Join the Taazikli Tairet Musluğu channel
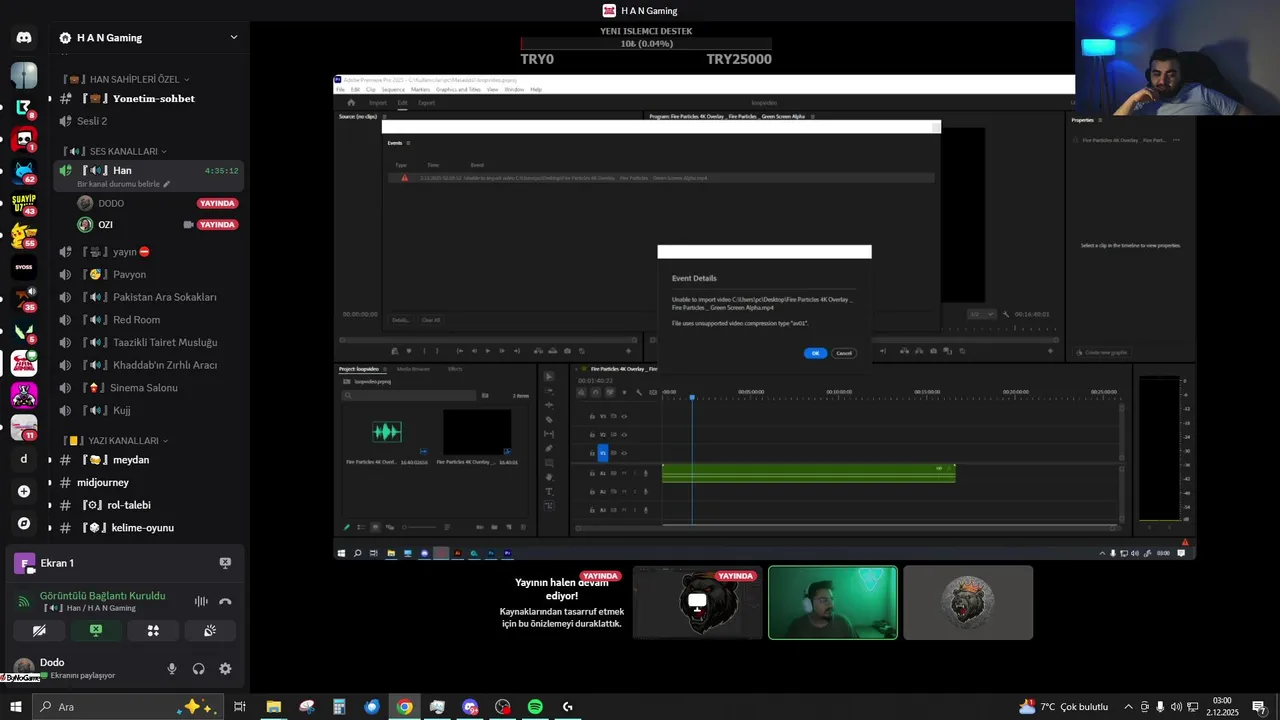 coord(149,342)
